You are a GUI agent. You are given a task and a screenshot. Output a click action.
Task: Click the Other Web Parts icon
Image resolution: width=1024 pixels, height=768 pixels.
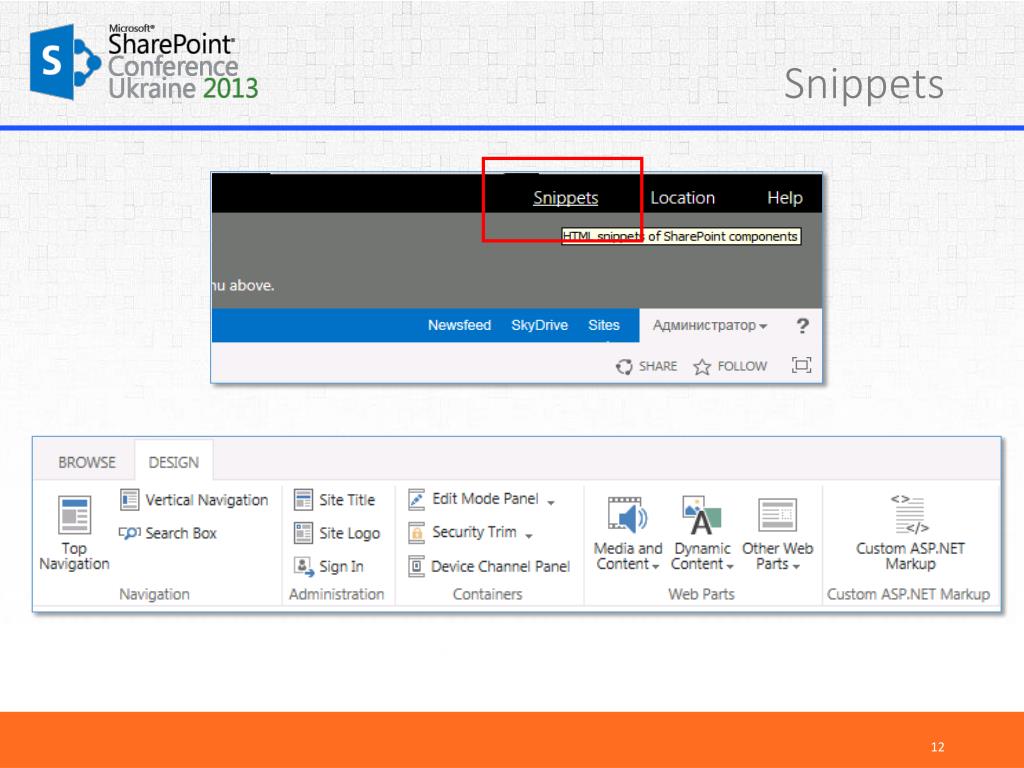coord(777,515)
